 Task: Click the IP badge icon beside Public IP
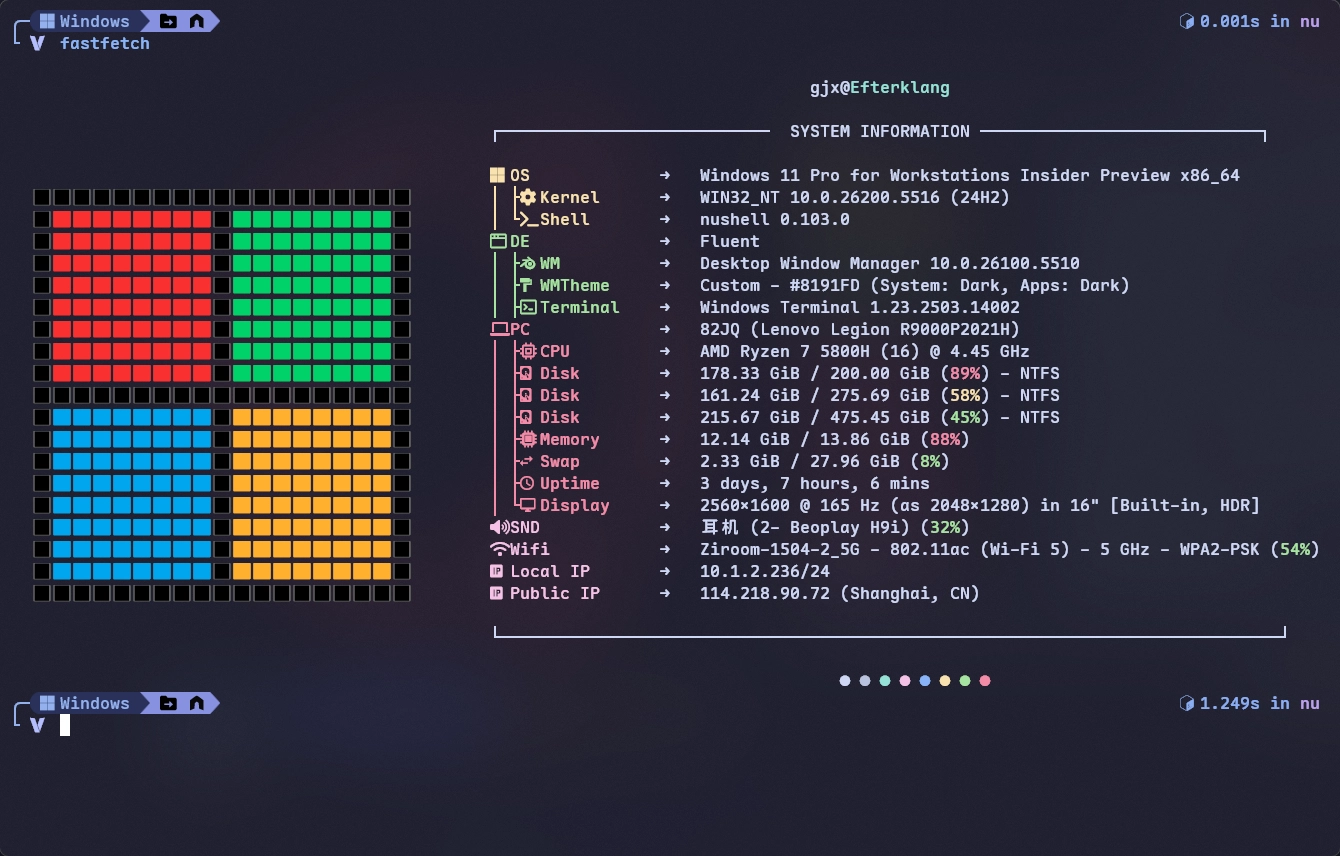point(496,593)
